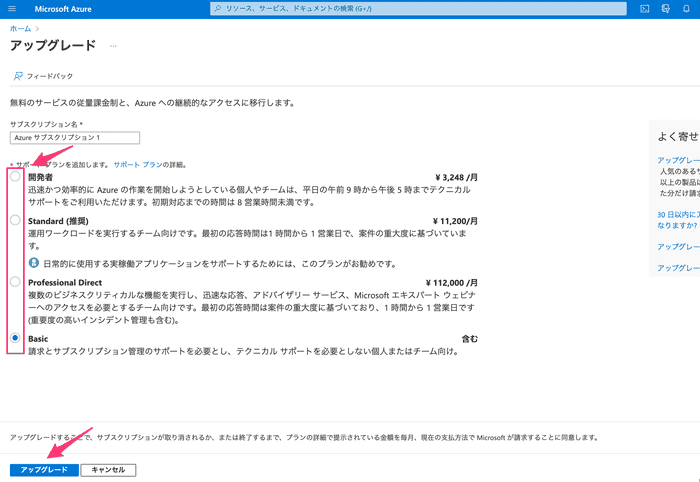The height and width of the screenshot is (482, 700).
Task: Open the ellipsis next to アップグレード title
Action: click(113, 46)
